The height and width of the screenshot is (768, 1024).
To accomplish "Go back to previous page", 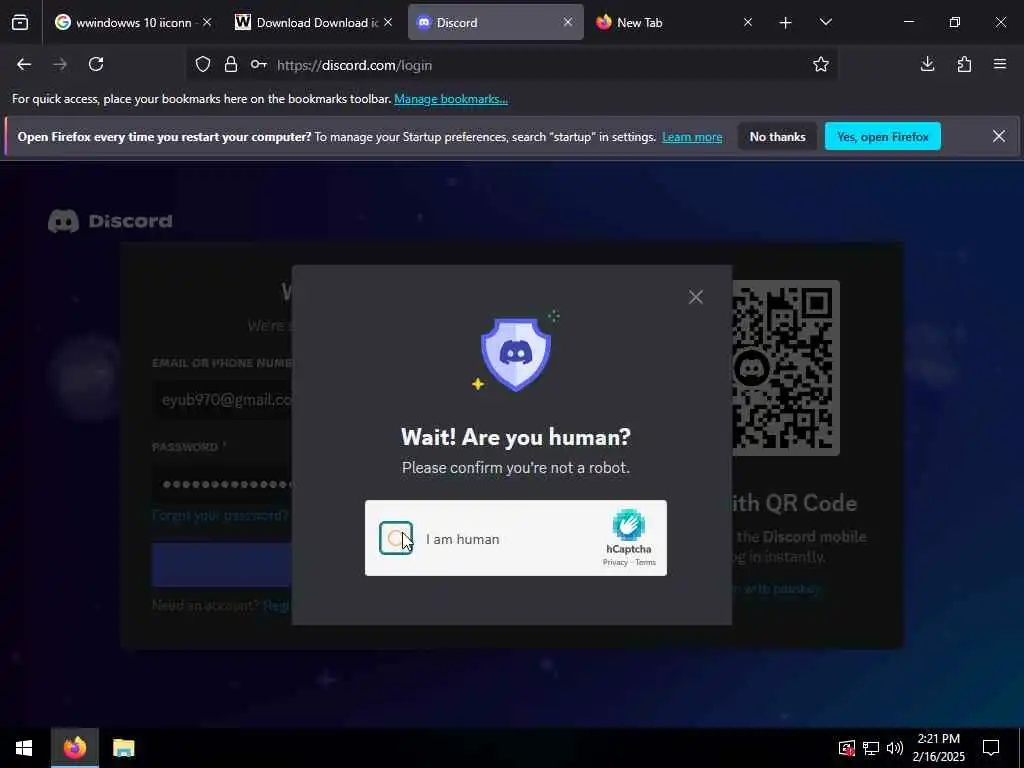I will [24, 64].
